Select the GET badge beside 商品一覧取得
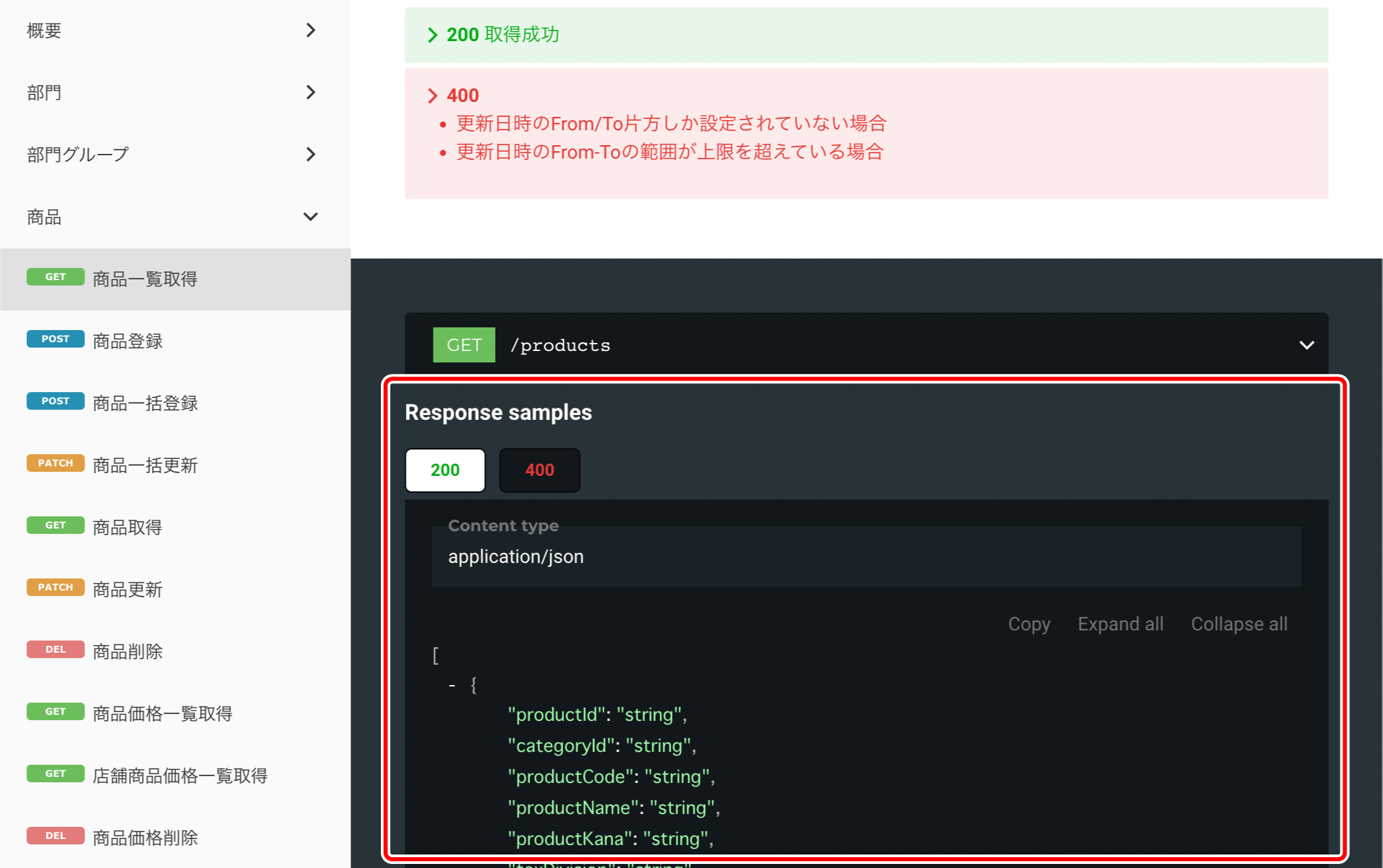 [x=55, y=276]
